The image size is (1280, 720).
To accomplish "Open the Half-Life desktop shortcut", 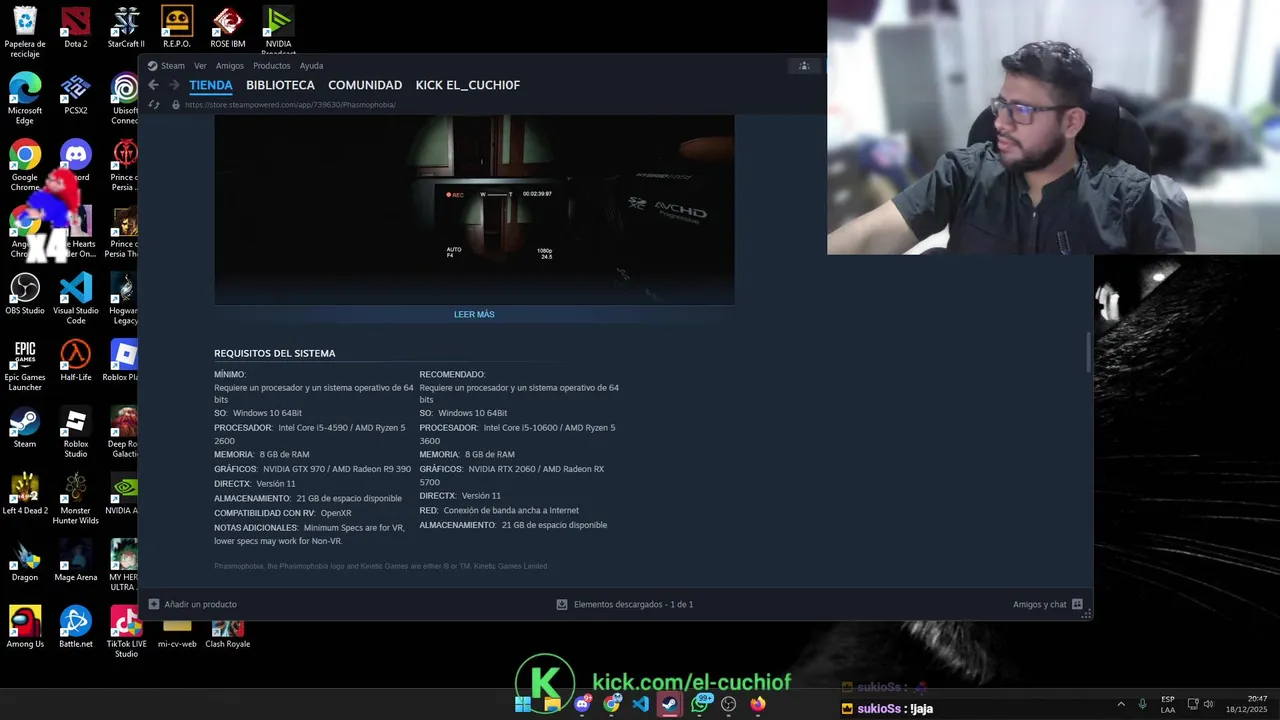I will [76, 361].
